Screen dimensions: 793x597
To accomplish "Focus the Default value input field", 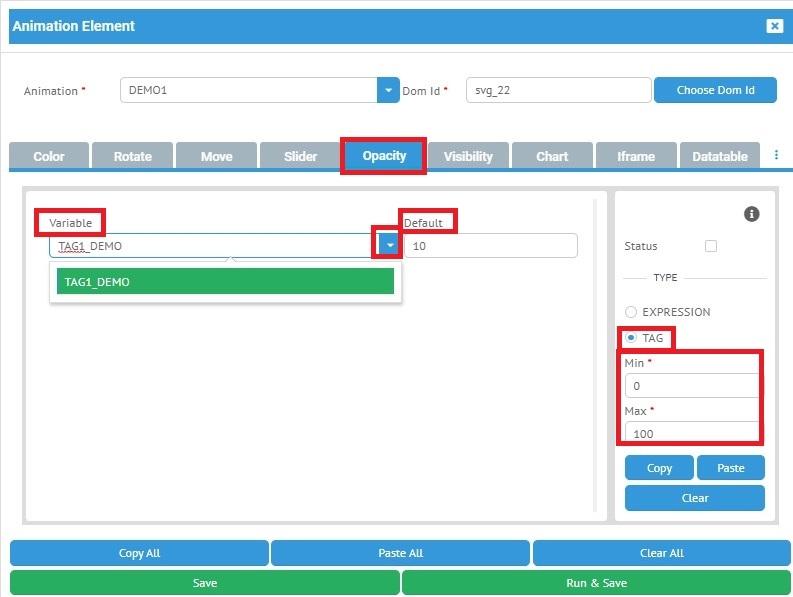I will (x=490, y=245).
